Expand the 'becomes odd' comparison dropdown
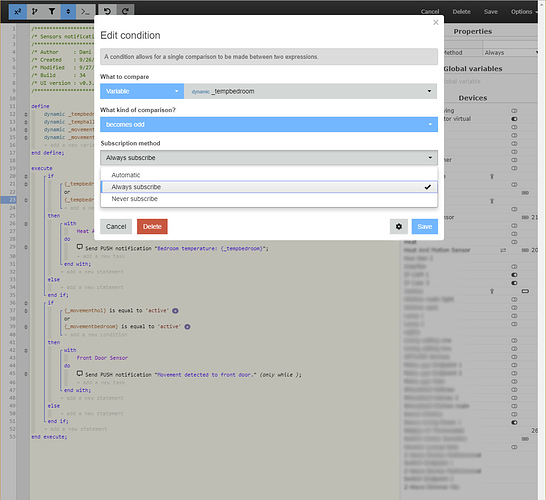Viewport: 546px width, 500px height. point(269,124)
